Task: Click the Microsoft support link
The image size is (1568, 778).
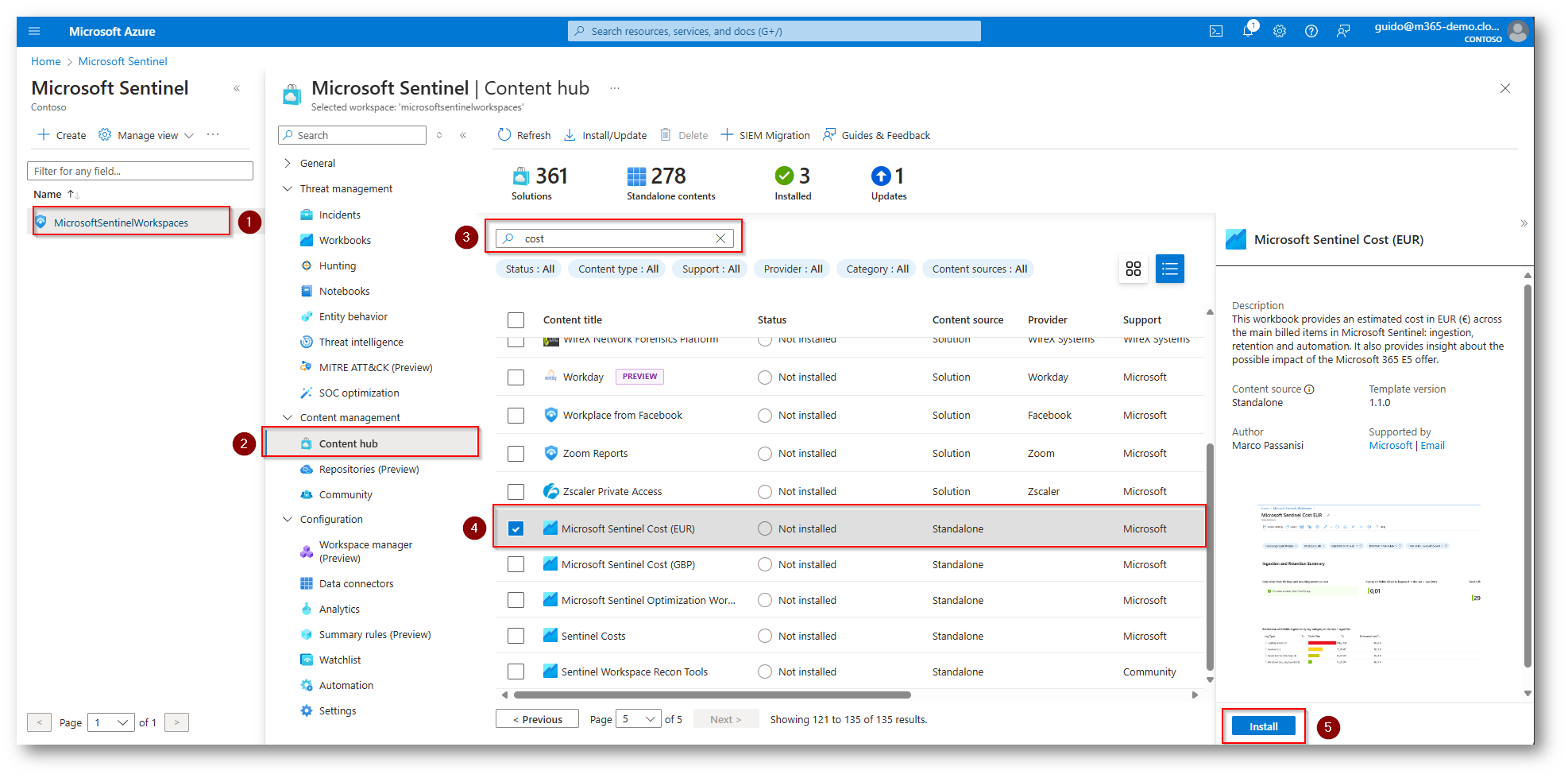Action: point(1390,446)
